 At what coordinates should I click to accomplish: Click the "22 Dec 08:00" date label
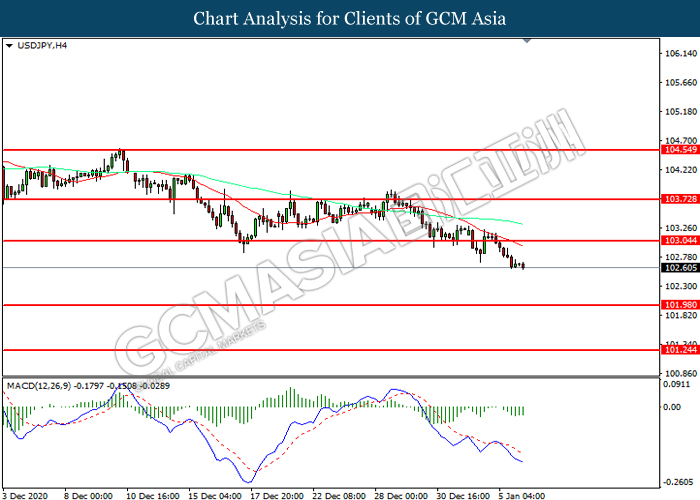[339, 496]
